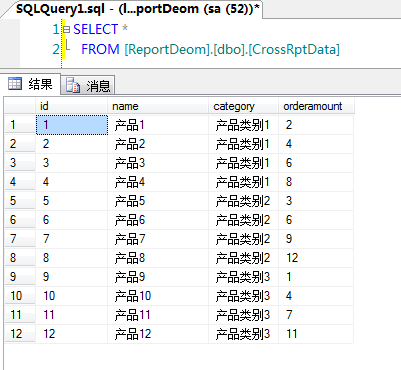Click the [ReportDeom] database name in the query
This screenshot has height=370, width=401.
pos(167,49)
